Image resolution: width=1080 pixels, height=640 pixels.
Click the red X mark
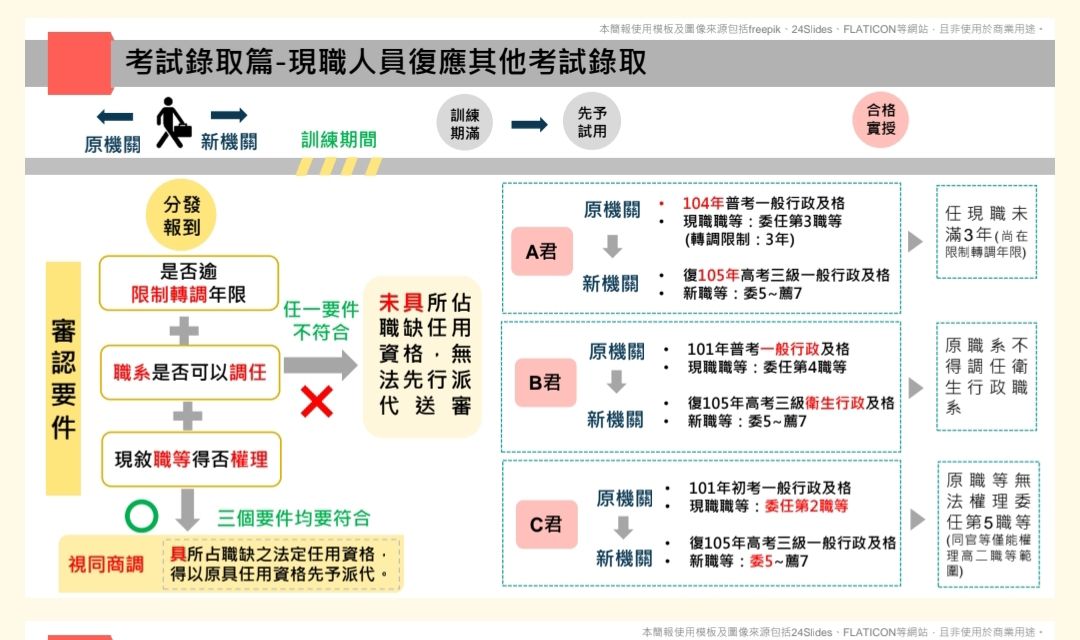(317, 402)
